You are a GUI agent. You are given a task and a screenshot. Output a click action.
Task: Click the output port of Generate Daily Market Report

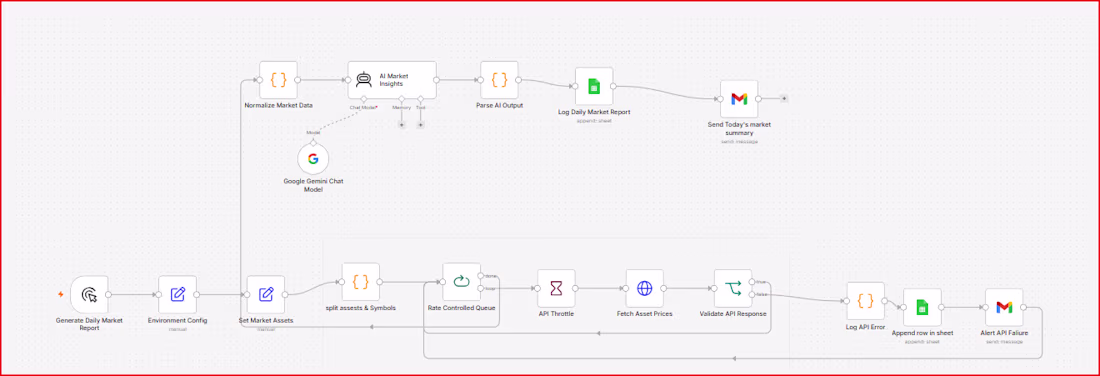[x=109, y=294]
